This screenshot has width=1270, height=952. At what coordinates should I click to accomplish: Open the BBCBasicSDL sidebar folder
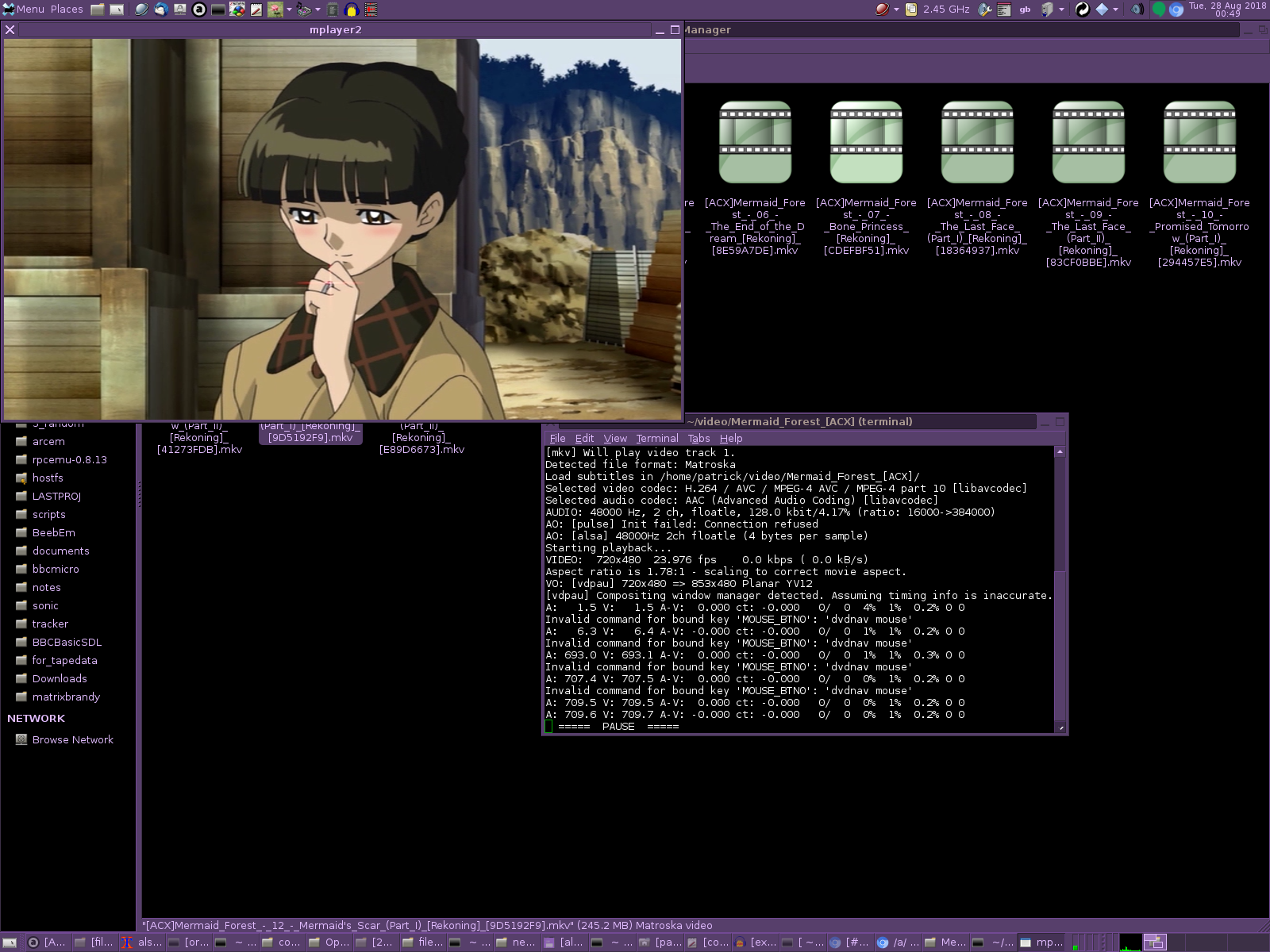pos(67,642)
